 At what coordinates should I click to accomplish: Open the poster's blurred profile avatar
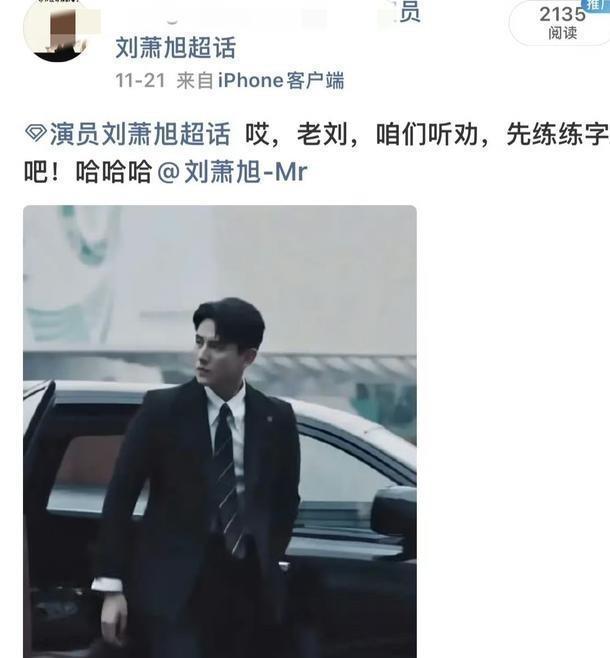tap(57, 29)
